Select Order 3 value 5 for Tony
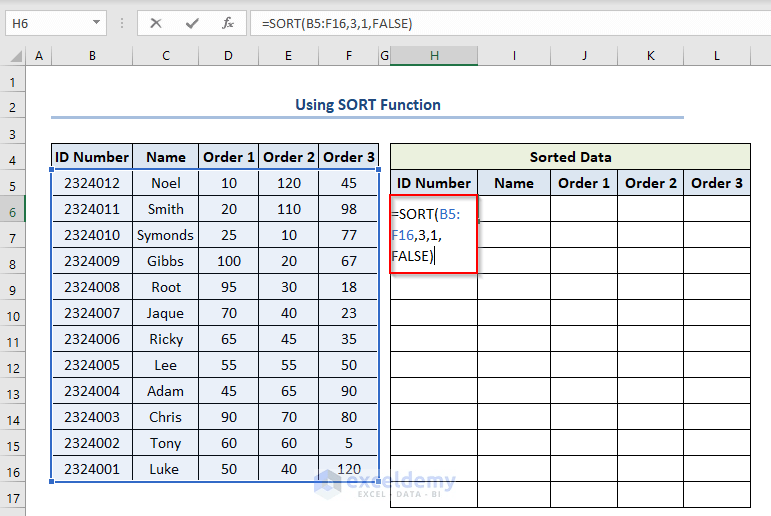Image resolution: width=771 pixels, height=516 pixels. [349, 443]
